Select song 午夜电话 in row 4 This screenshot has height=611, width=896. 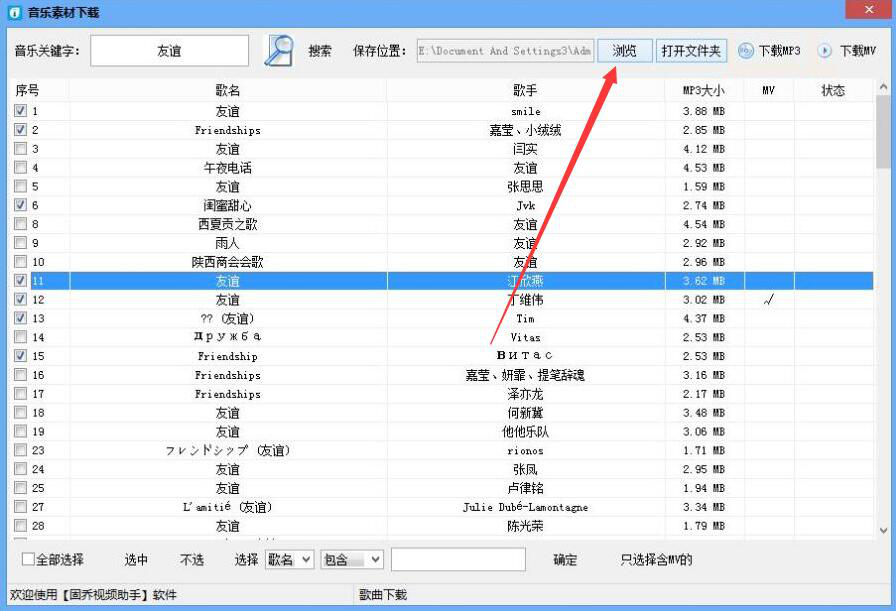click(x=227, y=167)
